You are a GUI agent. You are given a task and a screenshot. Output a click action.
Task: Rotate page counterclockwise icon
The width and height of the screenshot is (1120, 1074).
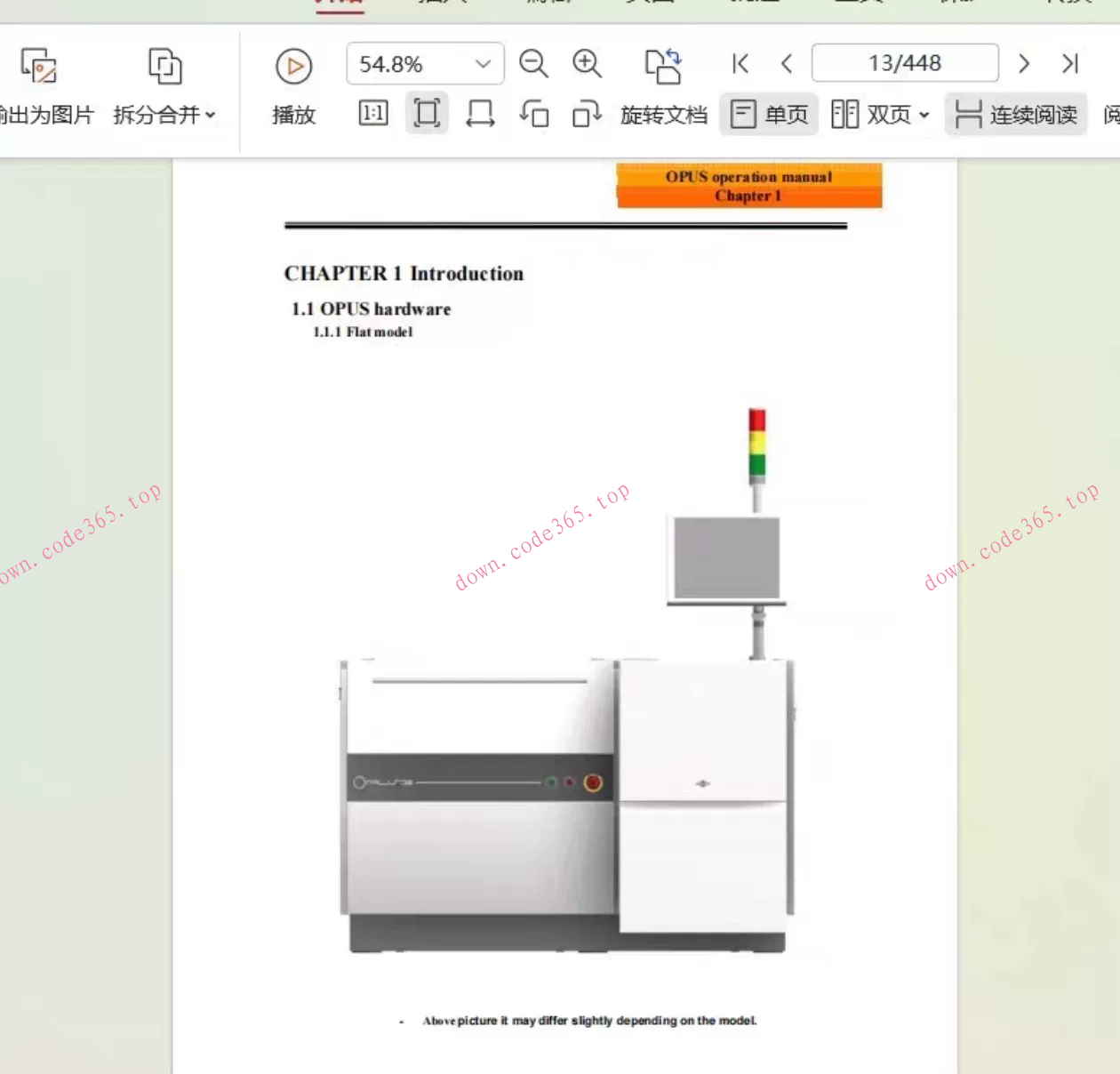pyautogui.click(x=534, y=114)
